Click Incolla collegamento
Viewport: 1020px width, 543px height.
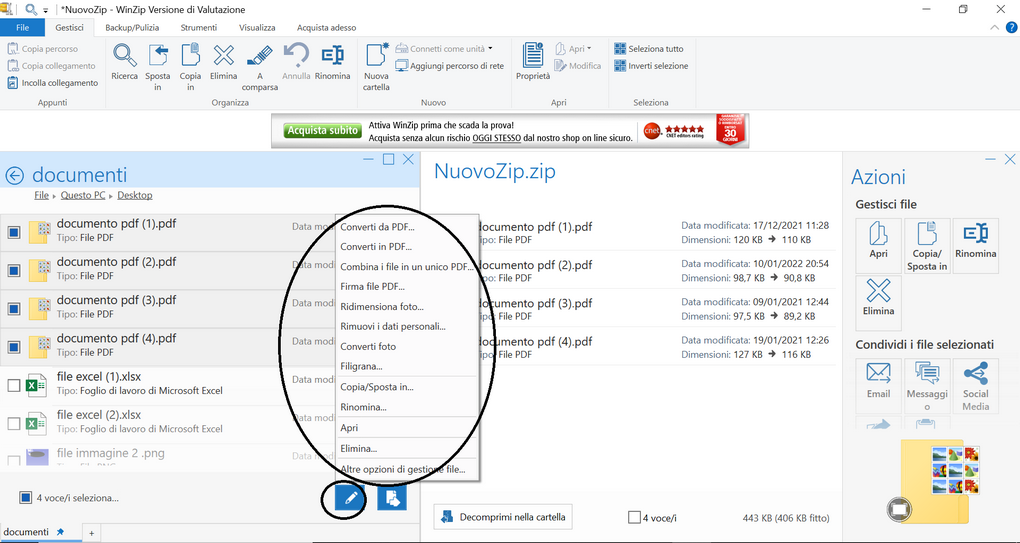coord(53,83)
